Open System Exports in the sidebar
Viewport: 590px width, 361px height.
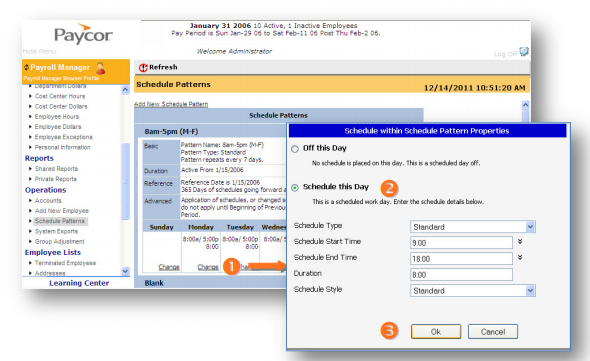point(56,231)
